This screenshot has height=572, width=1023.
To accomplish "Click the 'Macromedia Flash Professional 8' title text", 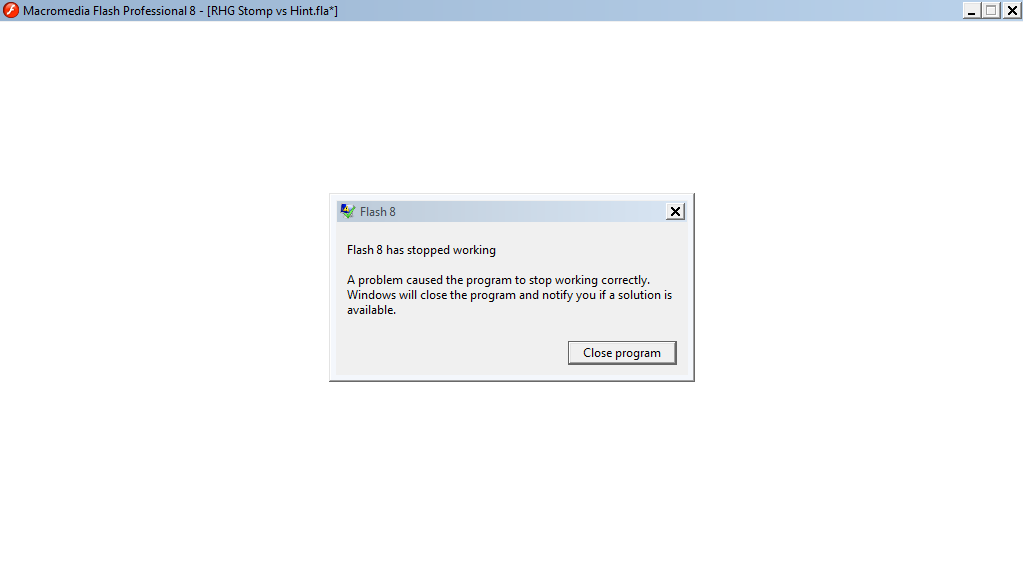I will (109, 11).
